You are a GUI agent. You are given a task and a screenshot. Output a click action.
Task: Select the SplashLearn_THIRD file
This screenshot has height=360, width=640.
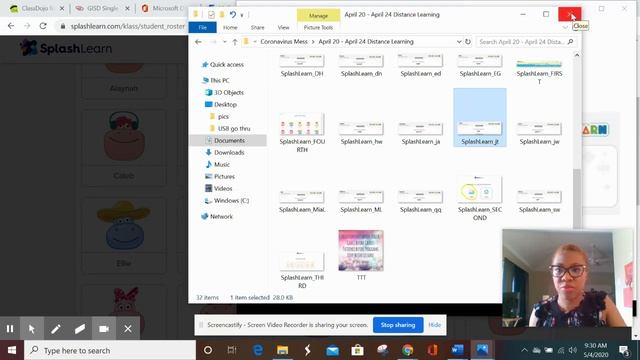click(x=302, y=269)
